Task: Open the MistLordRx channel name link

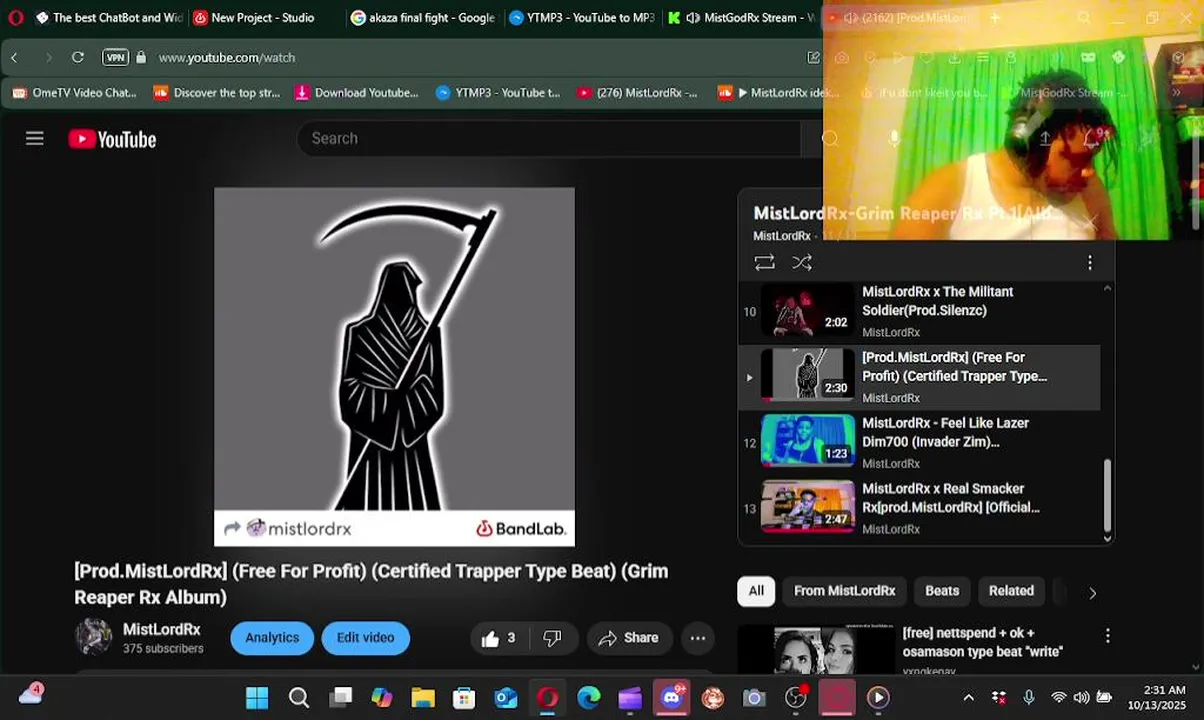Action: (x=162, y=629)
